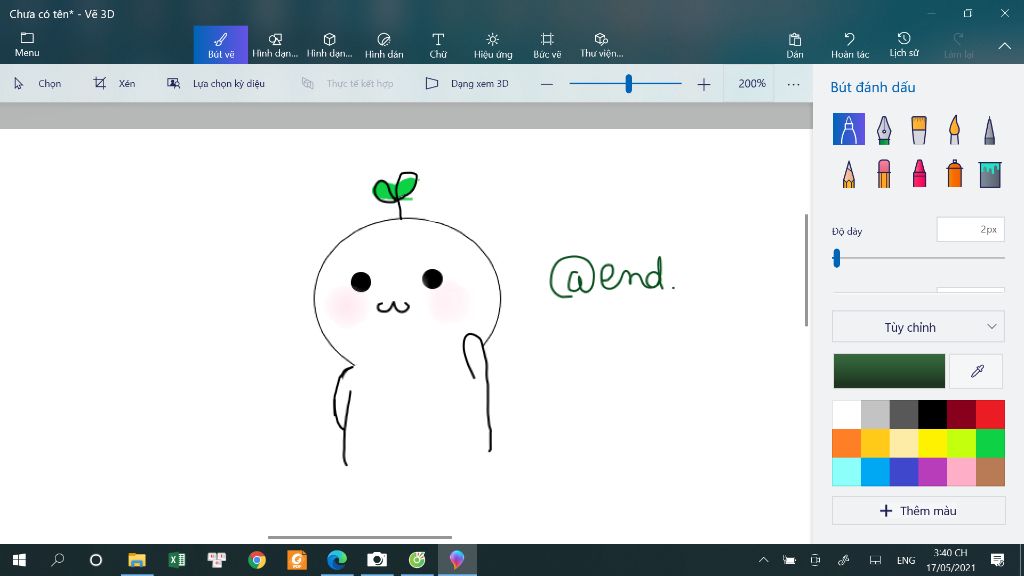This screenshot has height=576, width=1024.
Task: Activate Lựa chọn kỳ diệu magic select
Action: (216, 84)
